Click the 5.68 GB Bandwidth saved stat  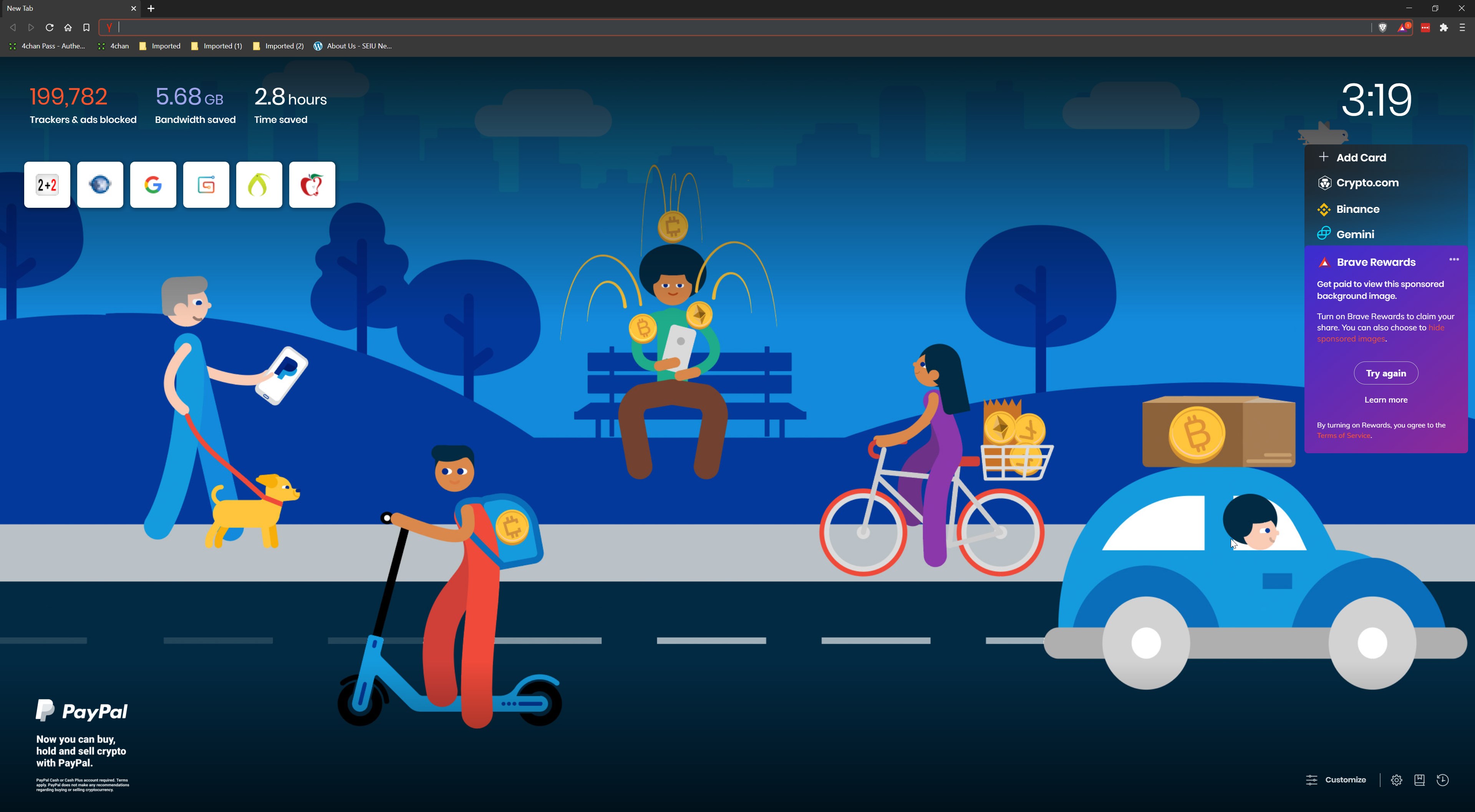195,105
